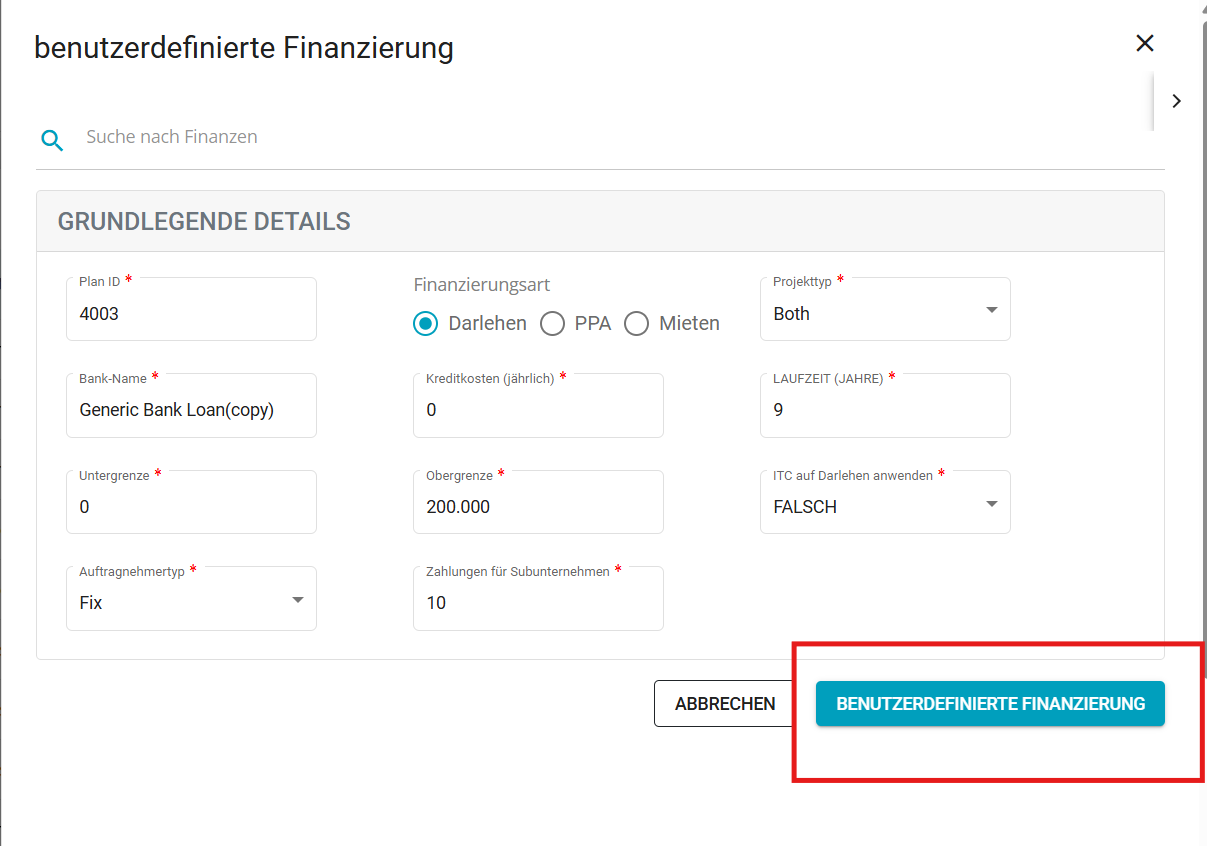Open ITC auf Darlehen anwenden dropdown
This screenshot has height=846, width=1207.
pos(885,502)
